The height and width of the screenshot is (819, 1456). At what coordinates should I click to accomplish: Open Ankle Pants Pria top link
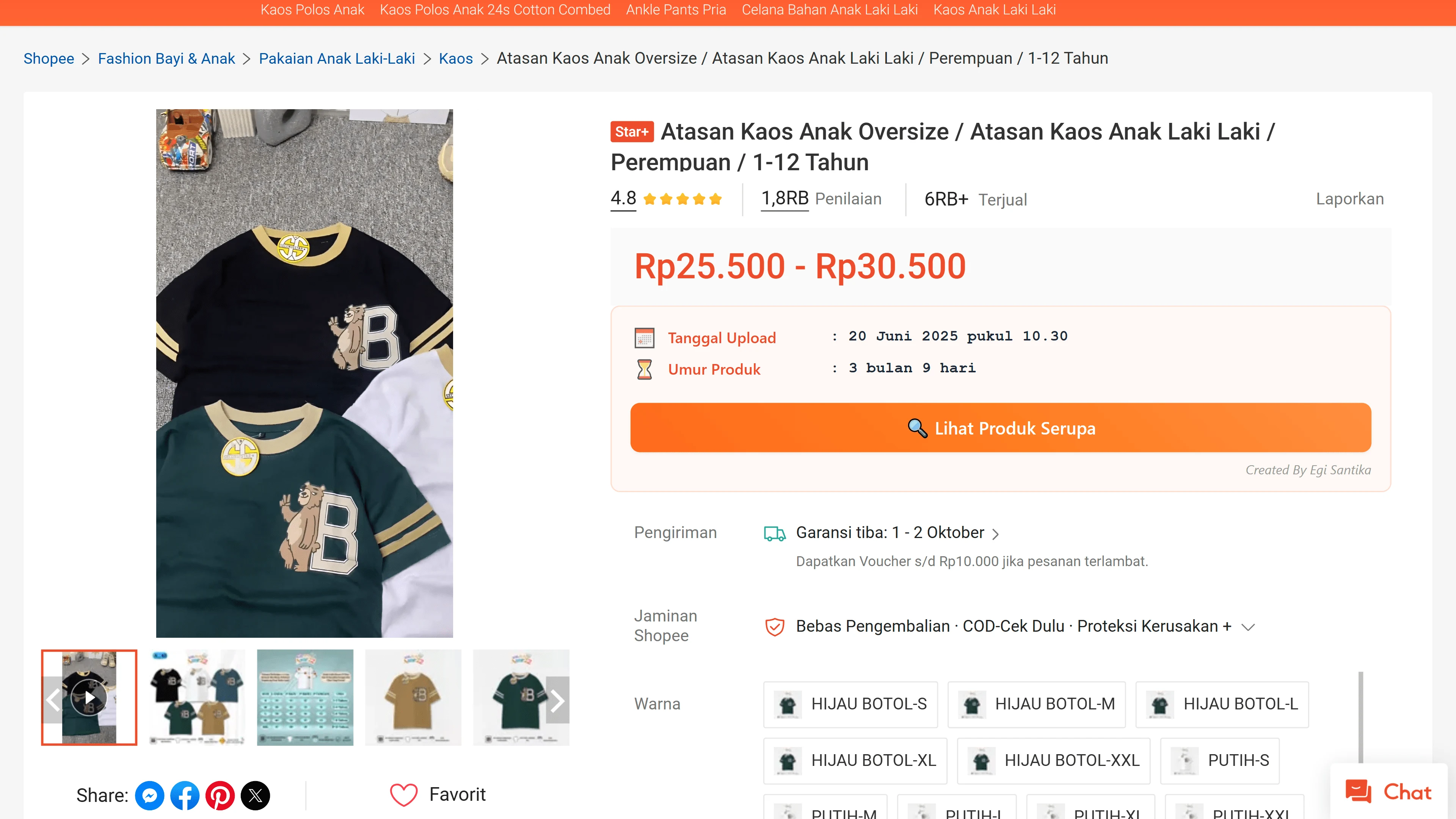(675, 10)
